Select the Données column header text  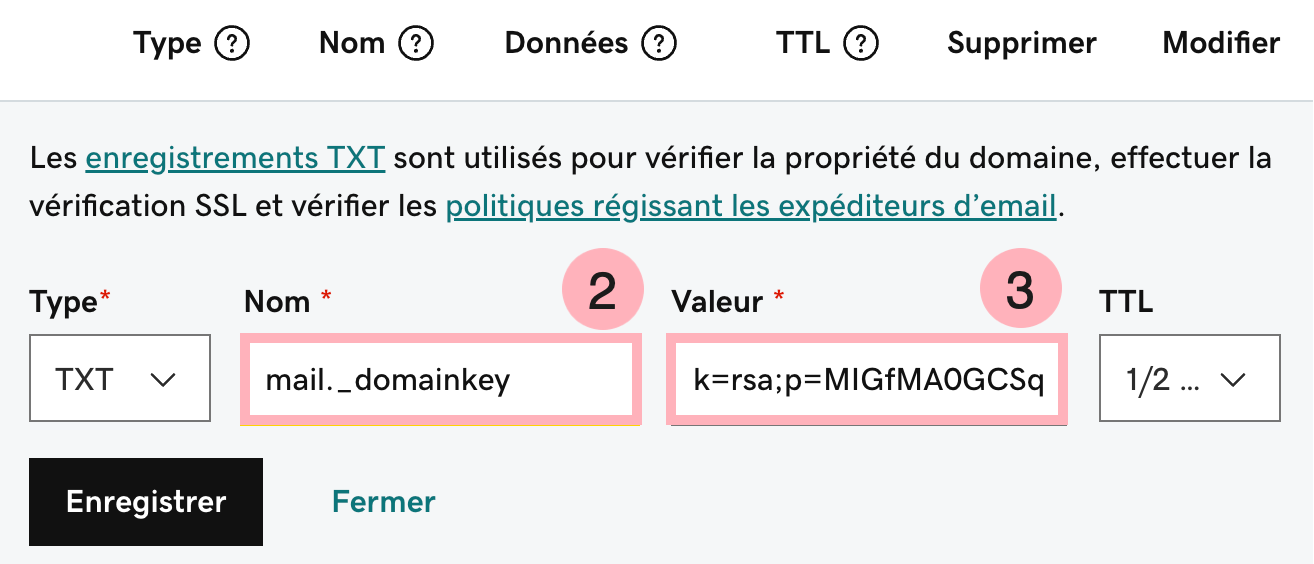[567, 44]
